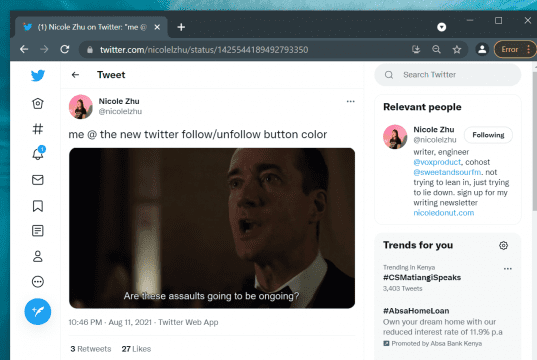The height and width of the screenshot is (360, 537).
Task: Click the GIF image in the tweet
Action: 212,228
